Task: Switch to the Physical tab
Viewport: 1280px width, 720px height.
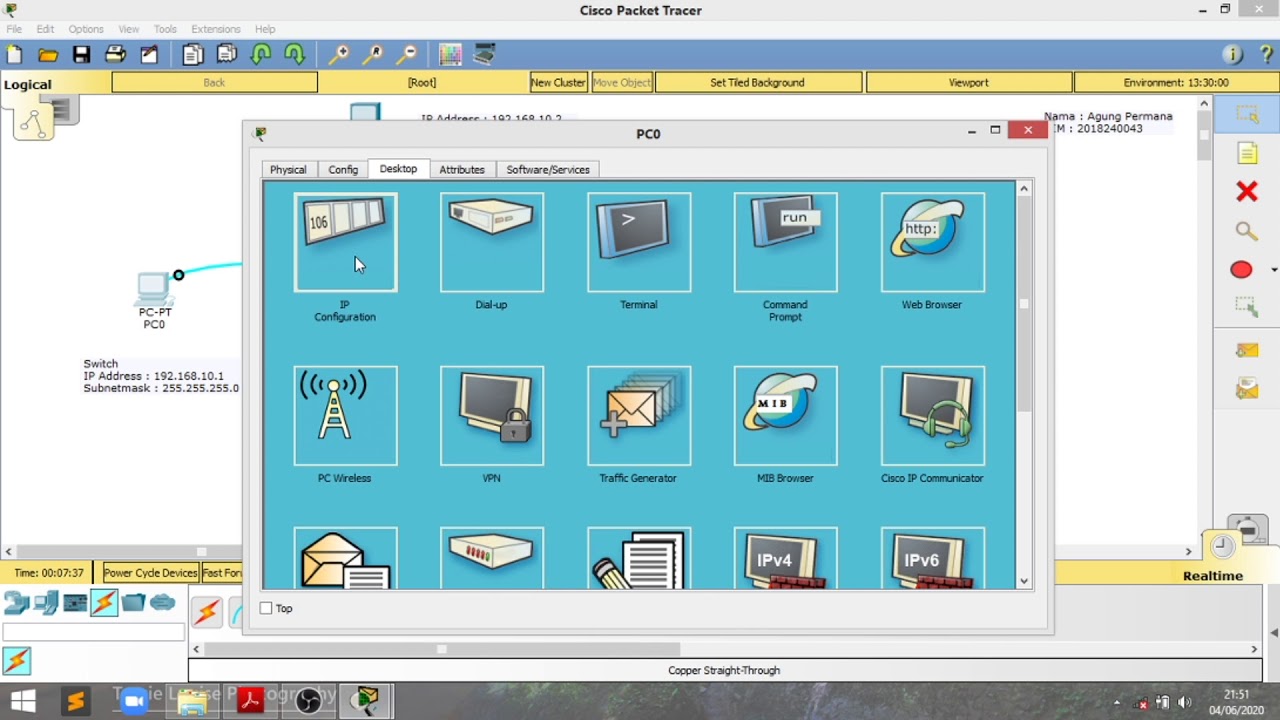Action: [288, 170]
